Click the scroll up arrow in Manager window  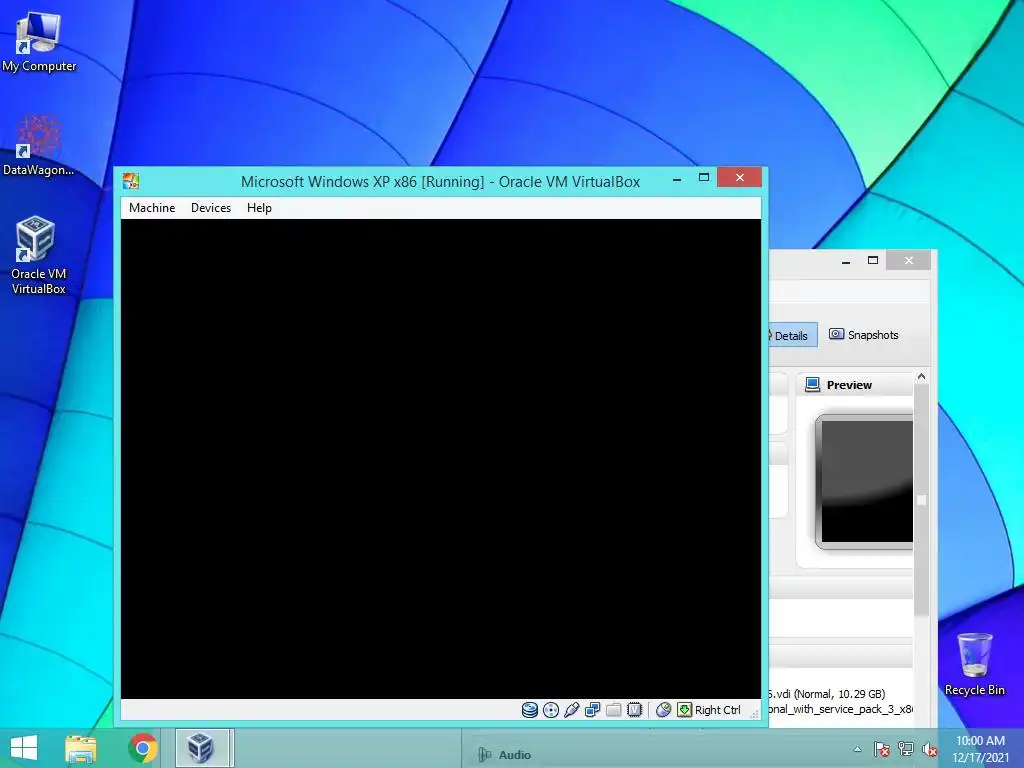pyautogui.click(x=921, y=377)
